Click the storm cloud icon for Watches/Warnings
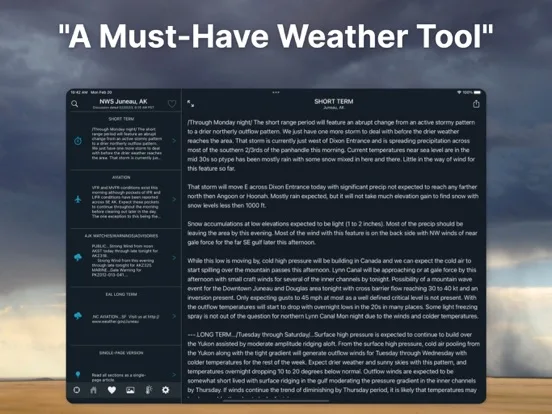 pyautogui.click(x=78, y=258)
